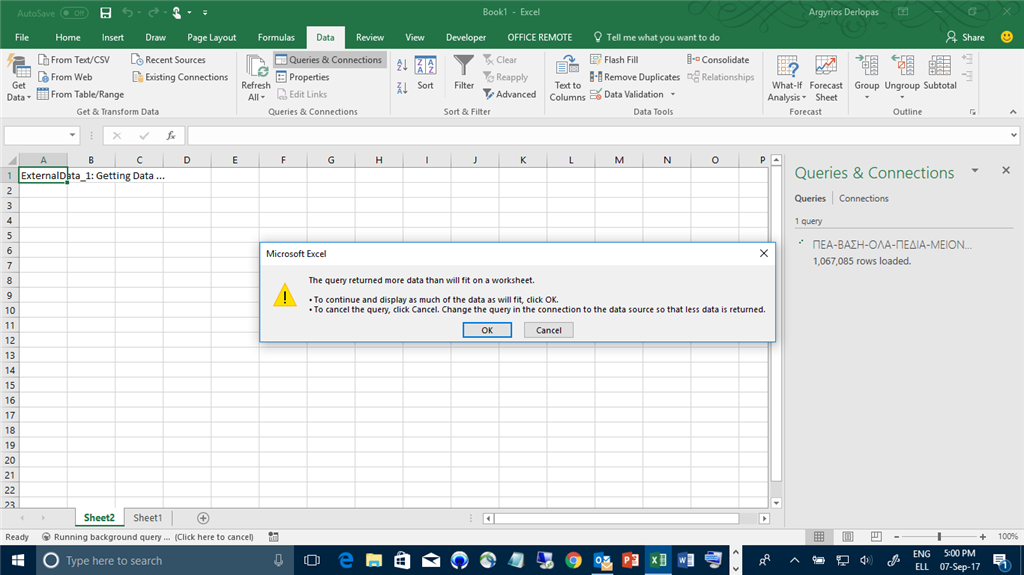The width and height of the screenshot is (1024, 575).
Task: Toggle the Filter funnel
Action: pos(464,73)
